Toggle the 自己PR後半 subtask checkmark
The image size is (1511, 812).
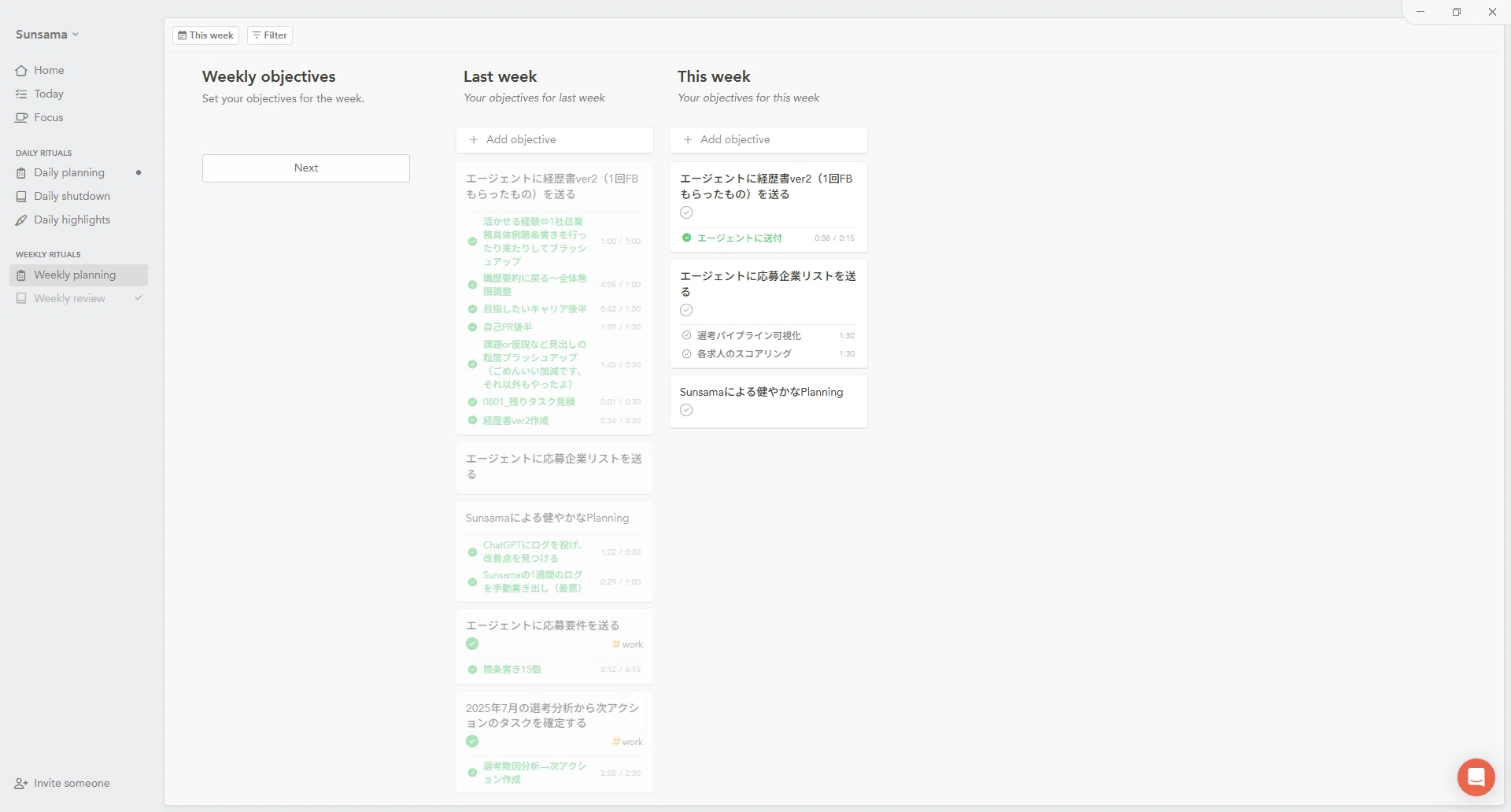pyautogui.click(x=472, y=327)
